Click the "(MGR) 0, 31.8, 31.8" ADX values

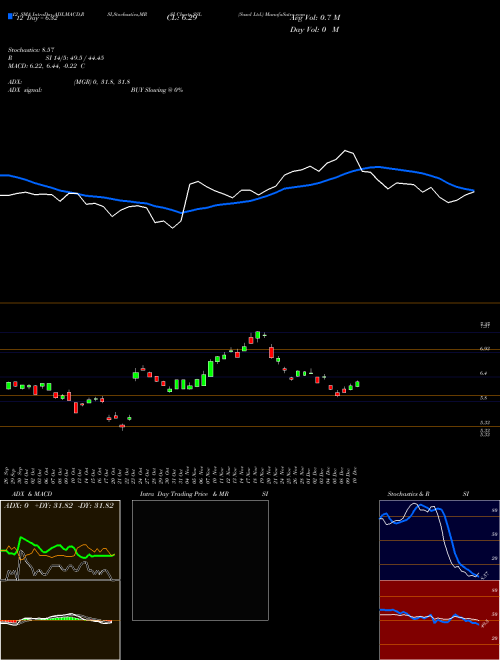tap(101, 82)
